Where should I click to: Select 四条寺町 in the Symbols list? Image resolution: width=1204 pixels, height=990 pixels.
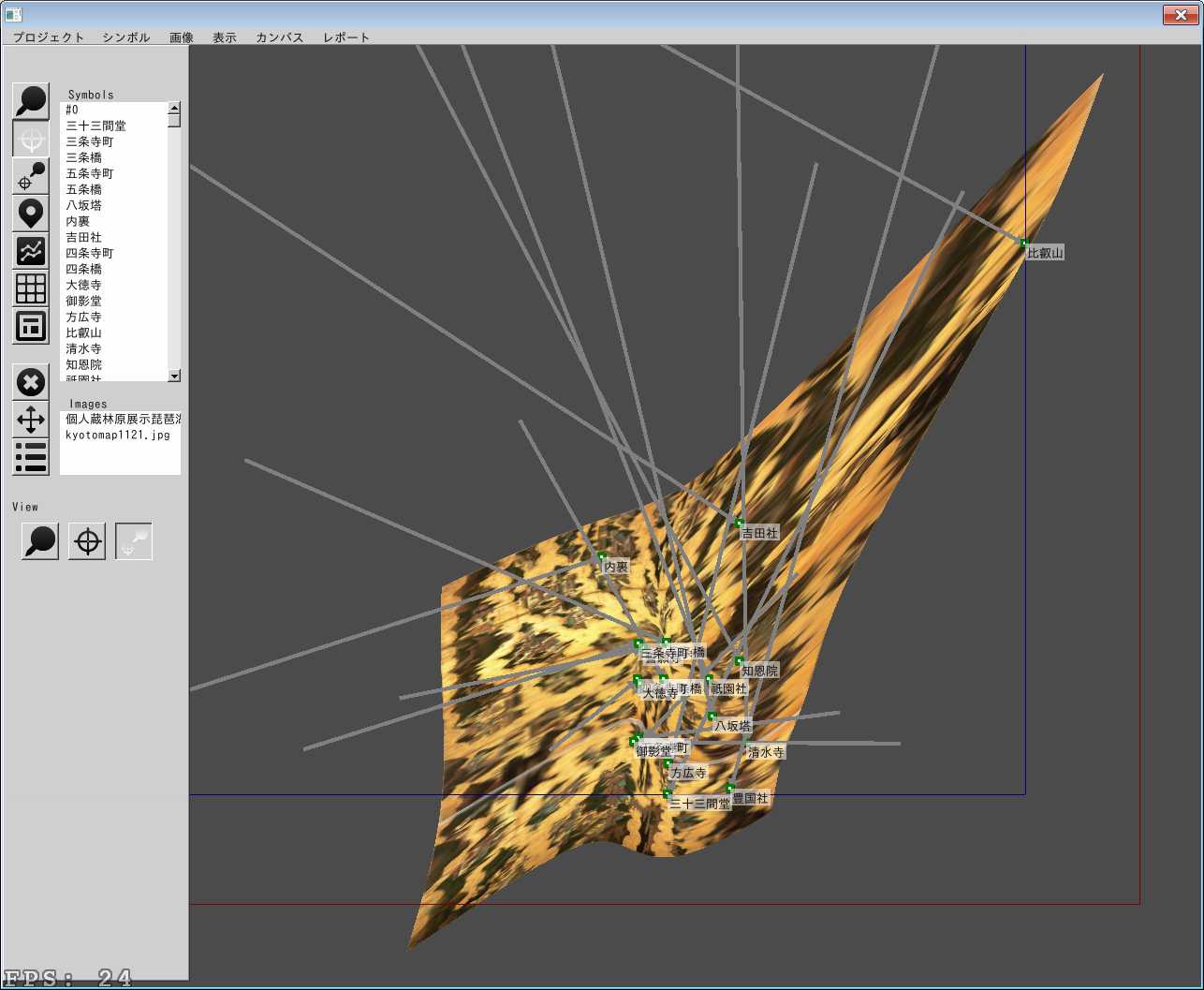[113, 253]
